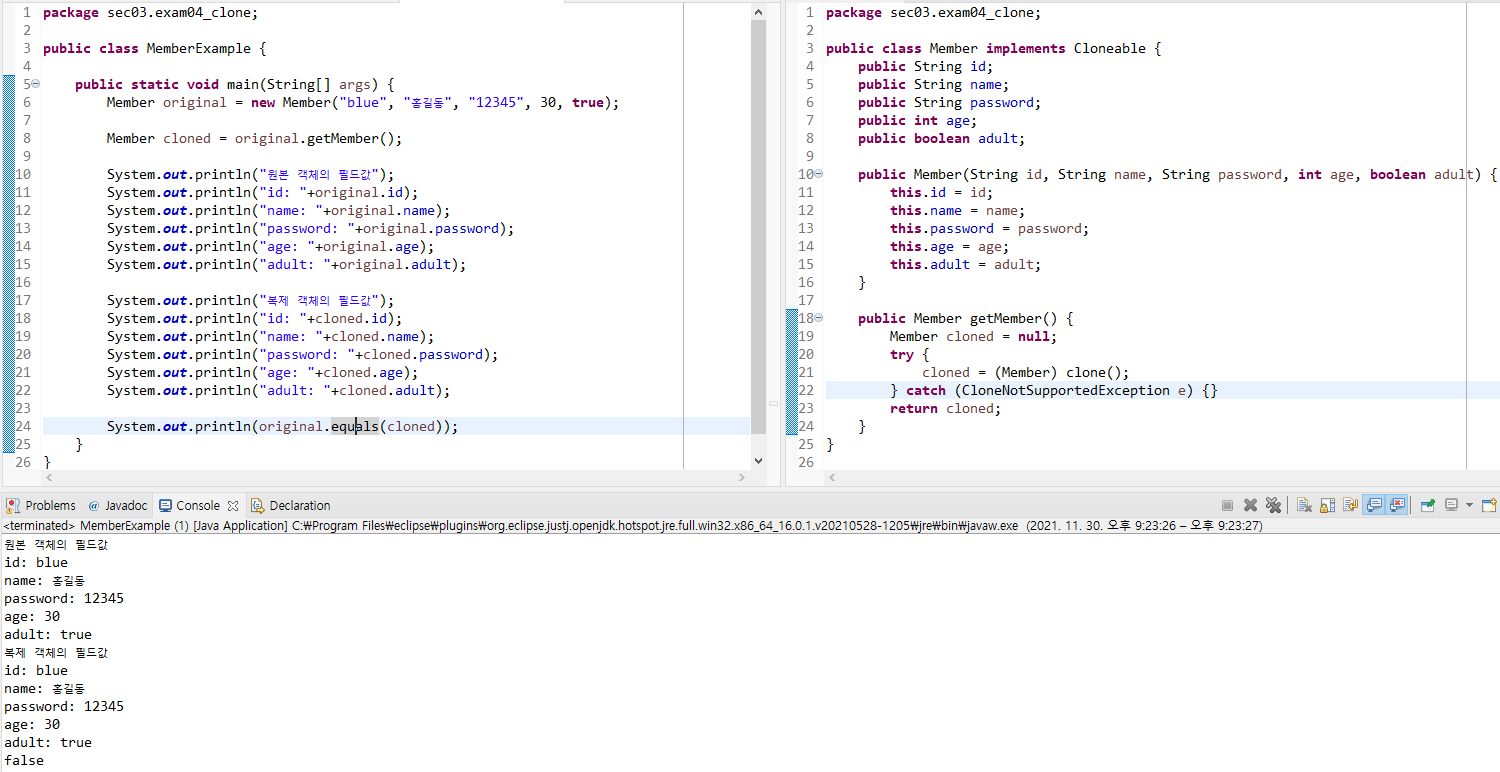Collapse the Member constructor fold at line 10
This screenshot has width=1500, height=772.
(x=819, y=175)
